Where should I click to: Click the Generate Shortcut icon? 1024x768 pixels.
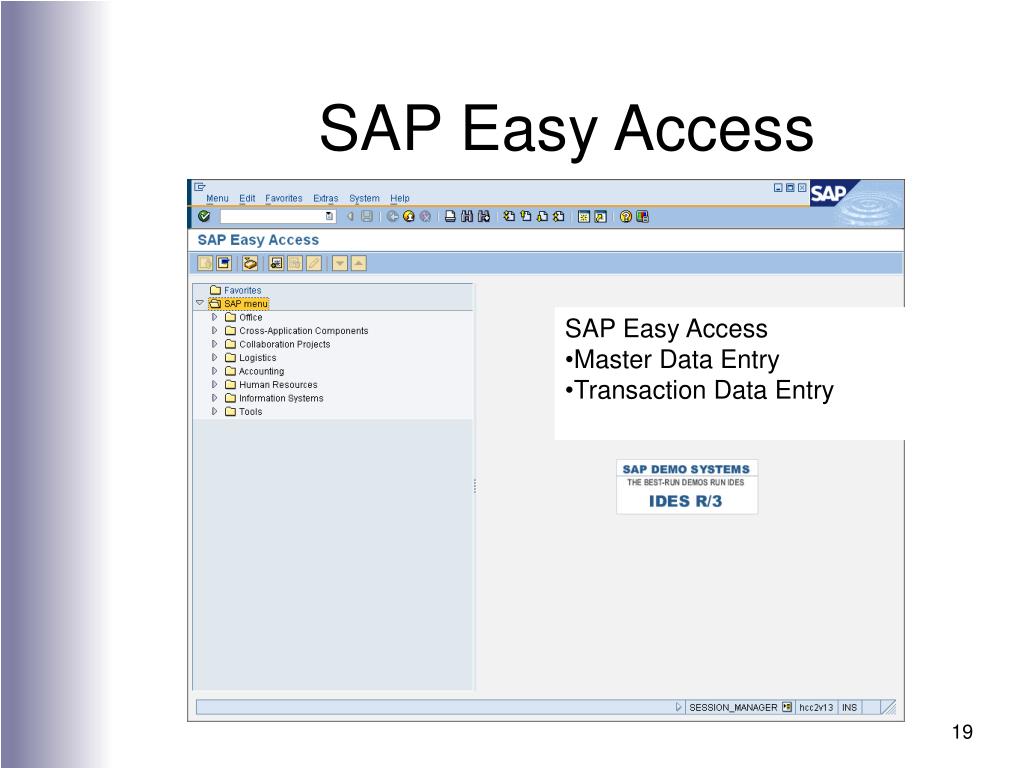600,216
